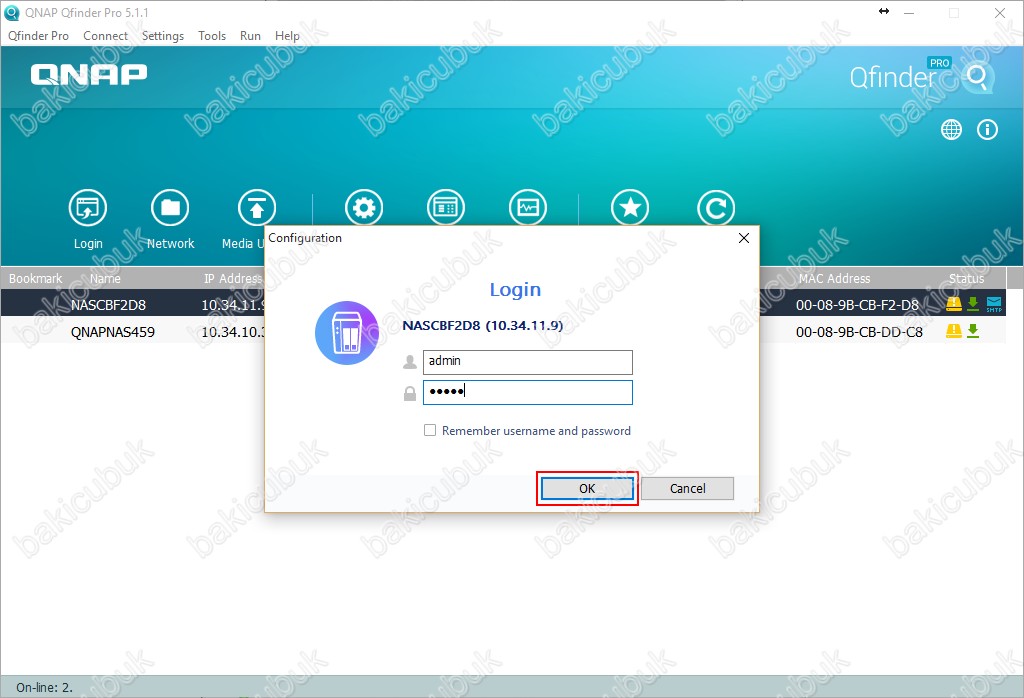This screenshot has height=698, width=1024.
Task: Open the Network toolbar icon
Action: [x=170, y=208]
